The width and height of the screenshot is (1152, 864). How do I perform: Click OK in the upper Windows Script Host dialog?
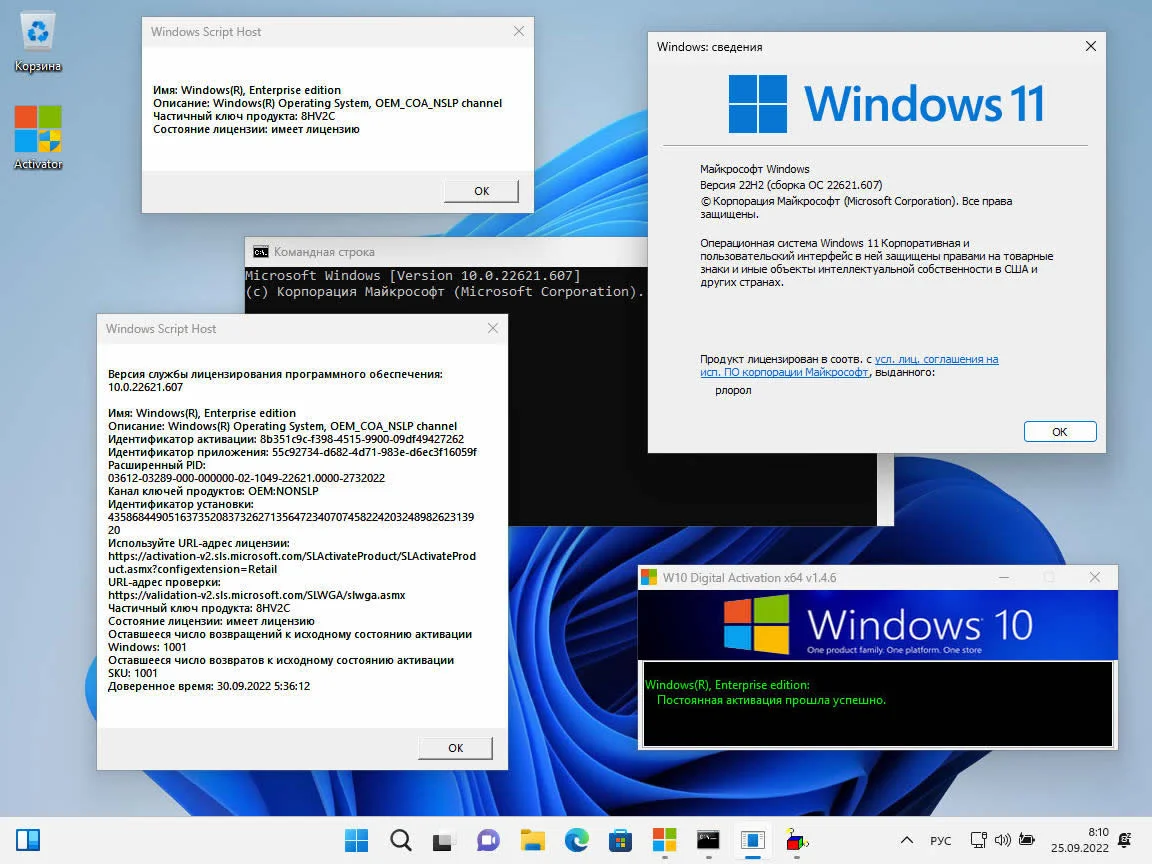pos(481,191)
